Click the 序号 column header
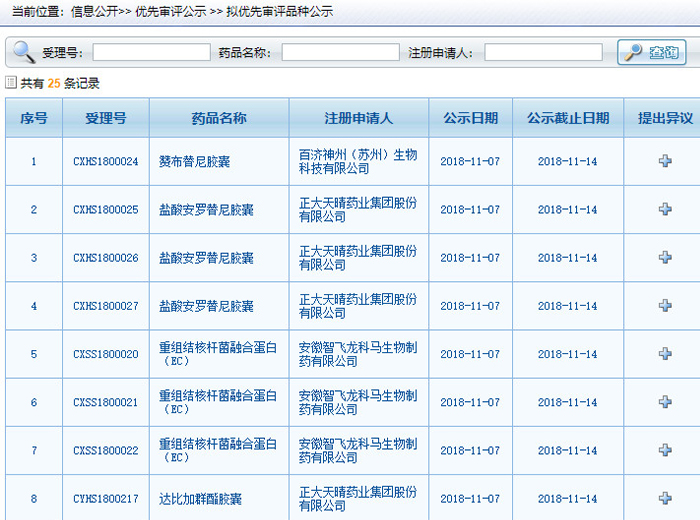This screenshot has height=520, width=700. tap(34, 118)
